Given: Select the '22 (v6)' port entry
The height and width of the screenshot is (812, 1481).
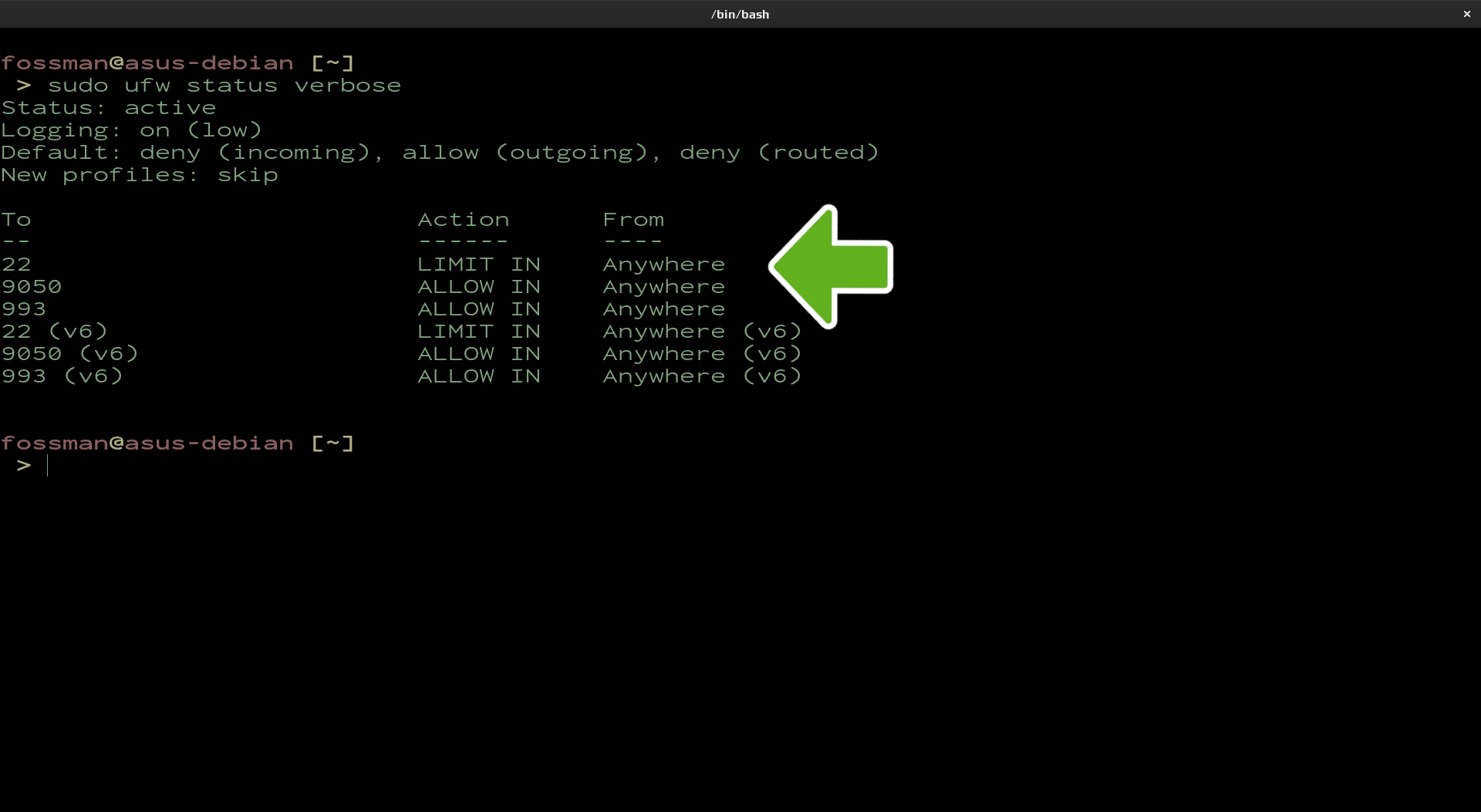Looking at the screenshot, I should pyautogui.click(x=55, y=332).
